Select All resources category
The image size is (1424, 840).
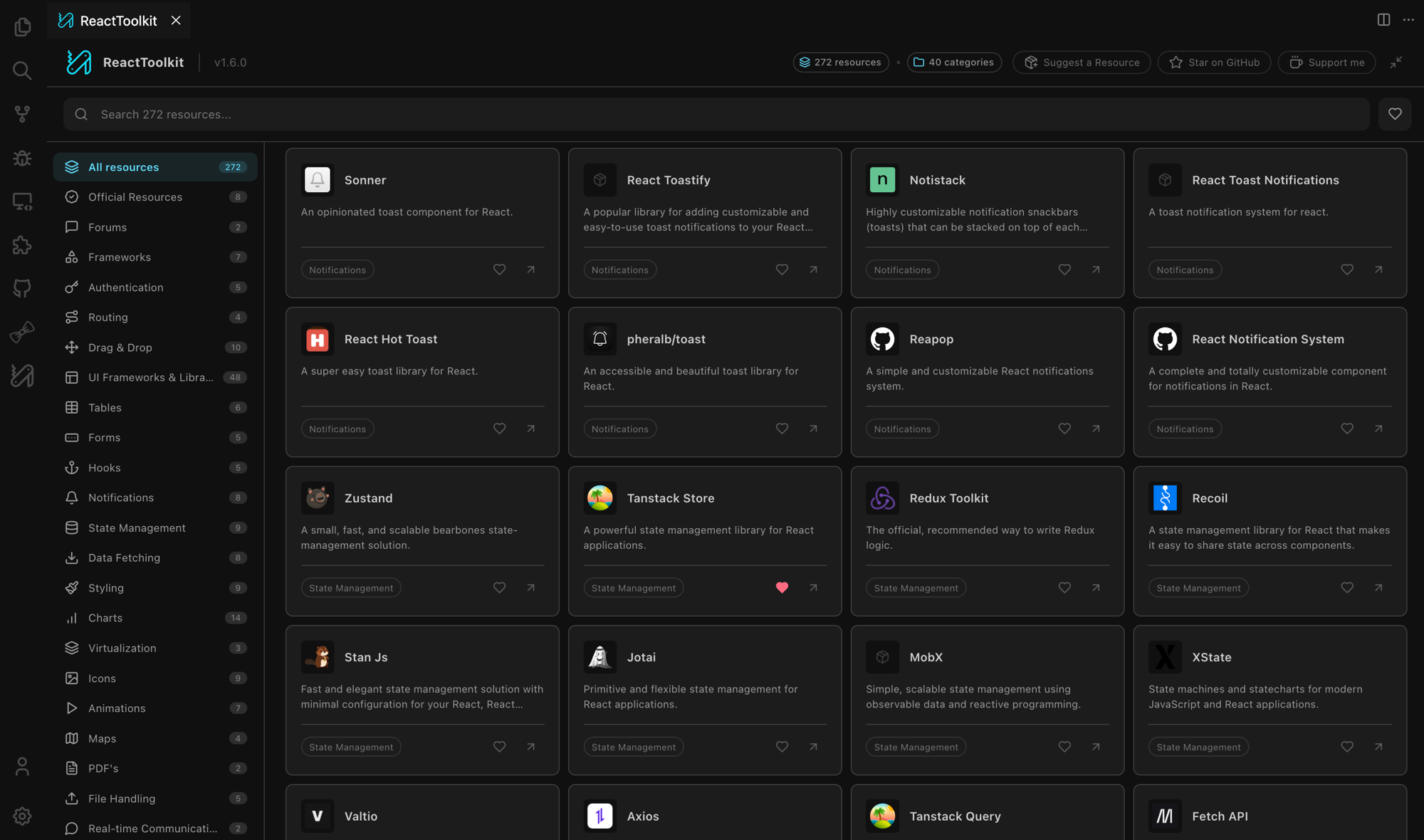click(x=155, y=167)
